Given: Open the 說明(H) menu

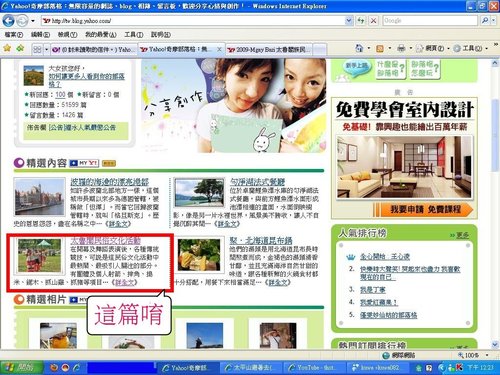Looking at the screenshot, I should [161, 35].
